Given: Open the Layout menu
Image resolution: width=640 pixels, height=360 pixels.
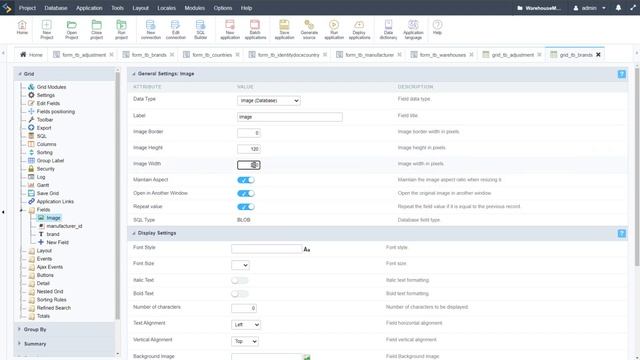Looking at the screenshot, I should coord(140,8).
